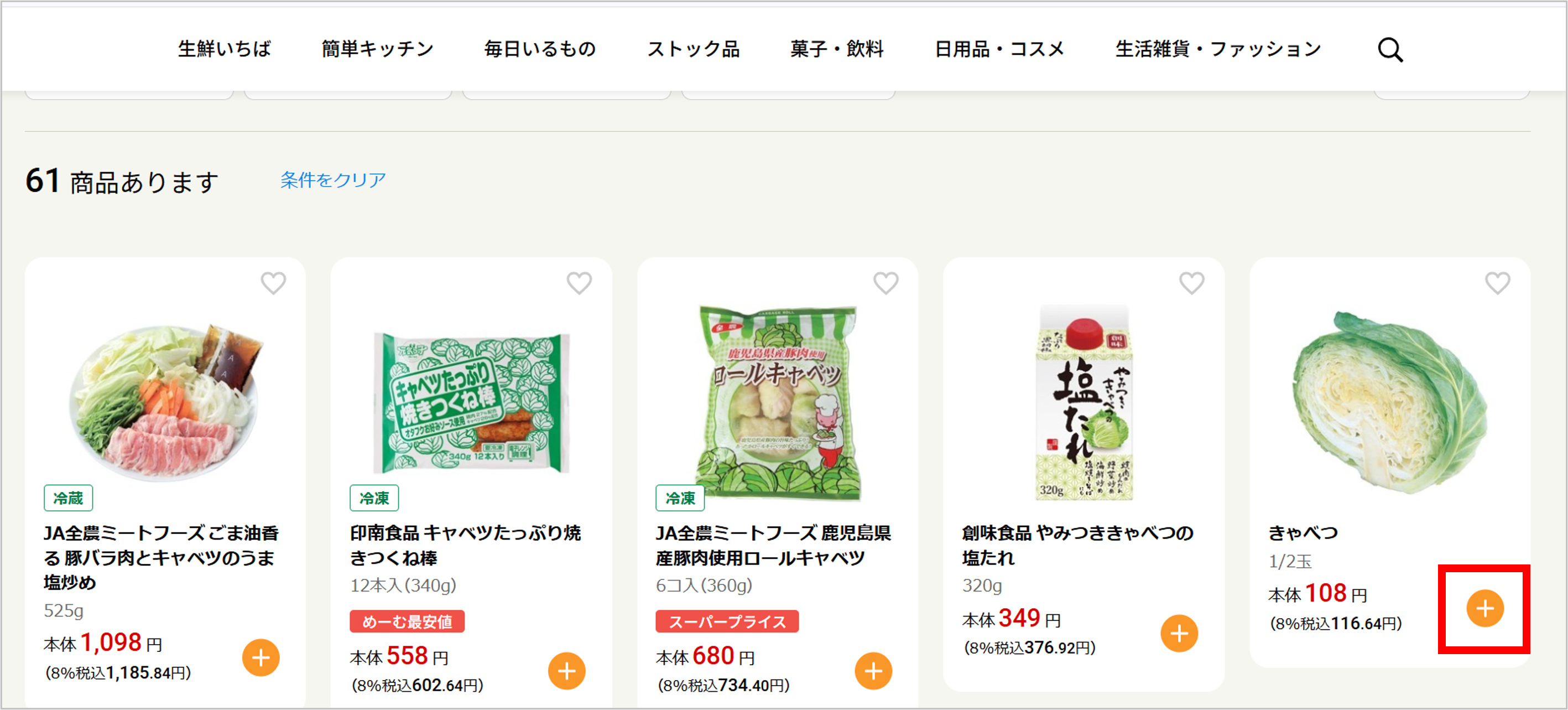Select the 菓子・飲料 menu item
Image resolution: width=1568 pixels, height=710 pixels.
[x=837, y=49]
